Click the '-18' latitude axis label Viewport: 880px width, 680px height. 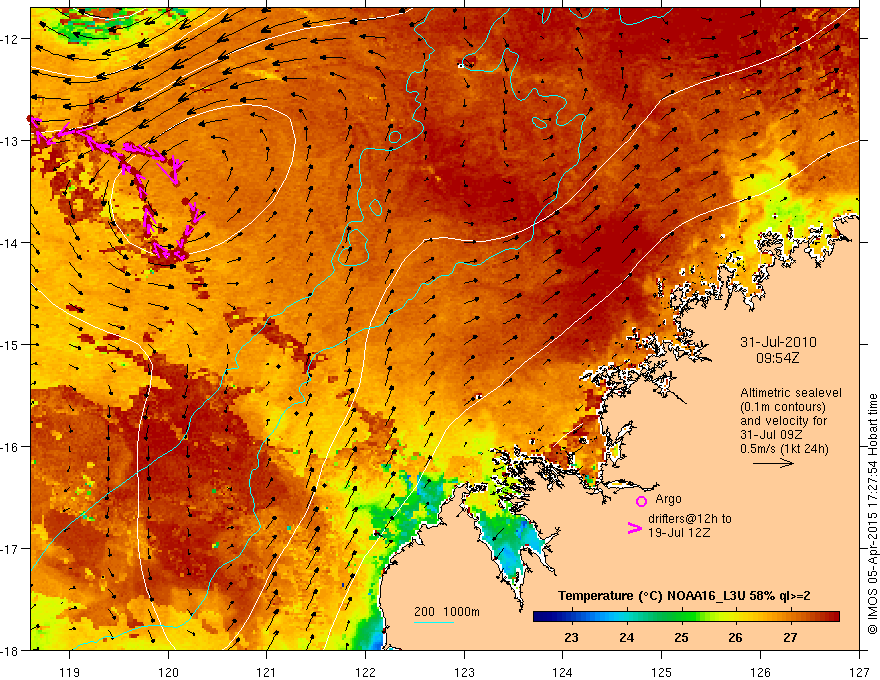[10, 650]
